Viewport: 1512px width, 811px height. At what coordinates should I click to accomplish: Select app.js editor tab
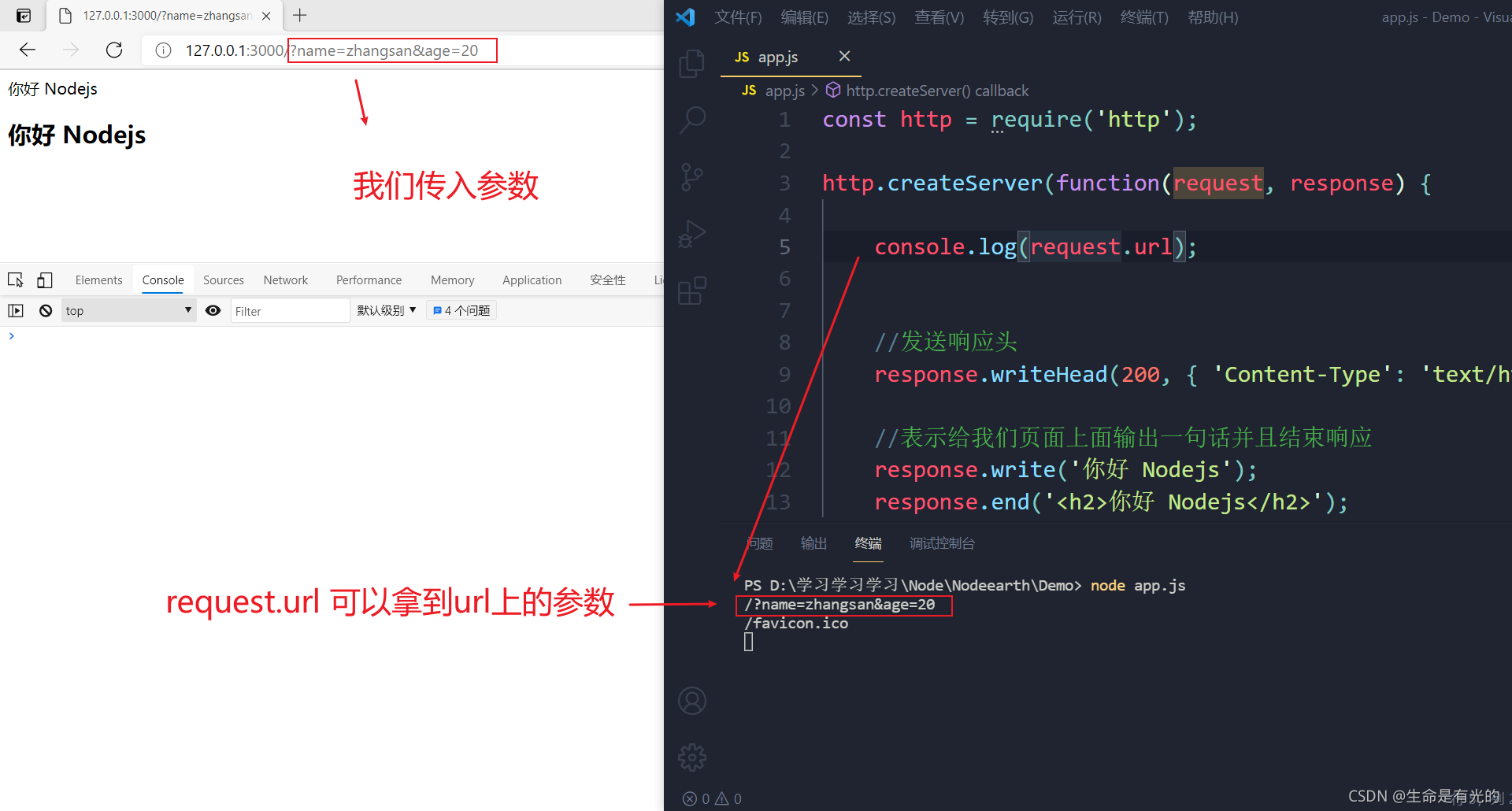coord(791,57)
